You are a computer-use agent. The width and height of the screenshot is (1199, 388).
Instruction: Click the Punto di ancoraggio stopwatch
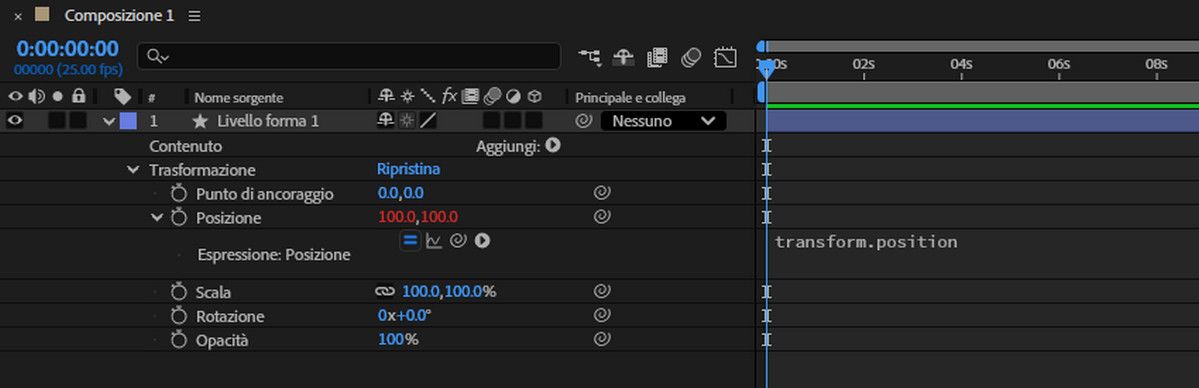point(179,194)
